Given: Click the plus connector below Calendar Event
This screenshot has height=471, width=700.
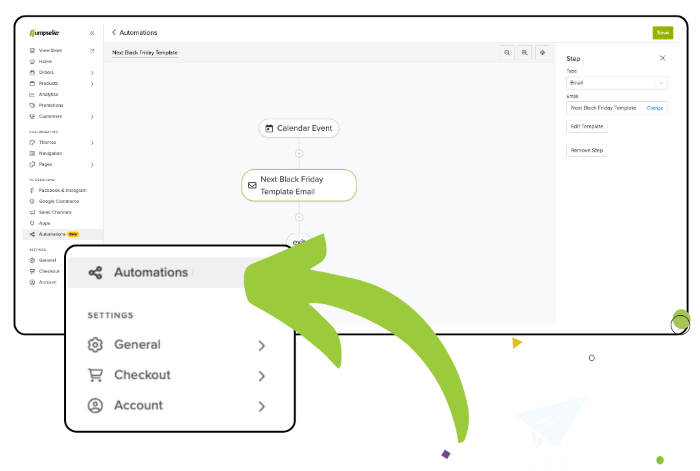Looking at the screenshot, I should (x=298, y=154).
